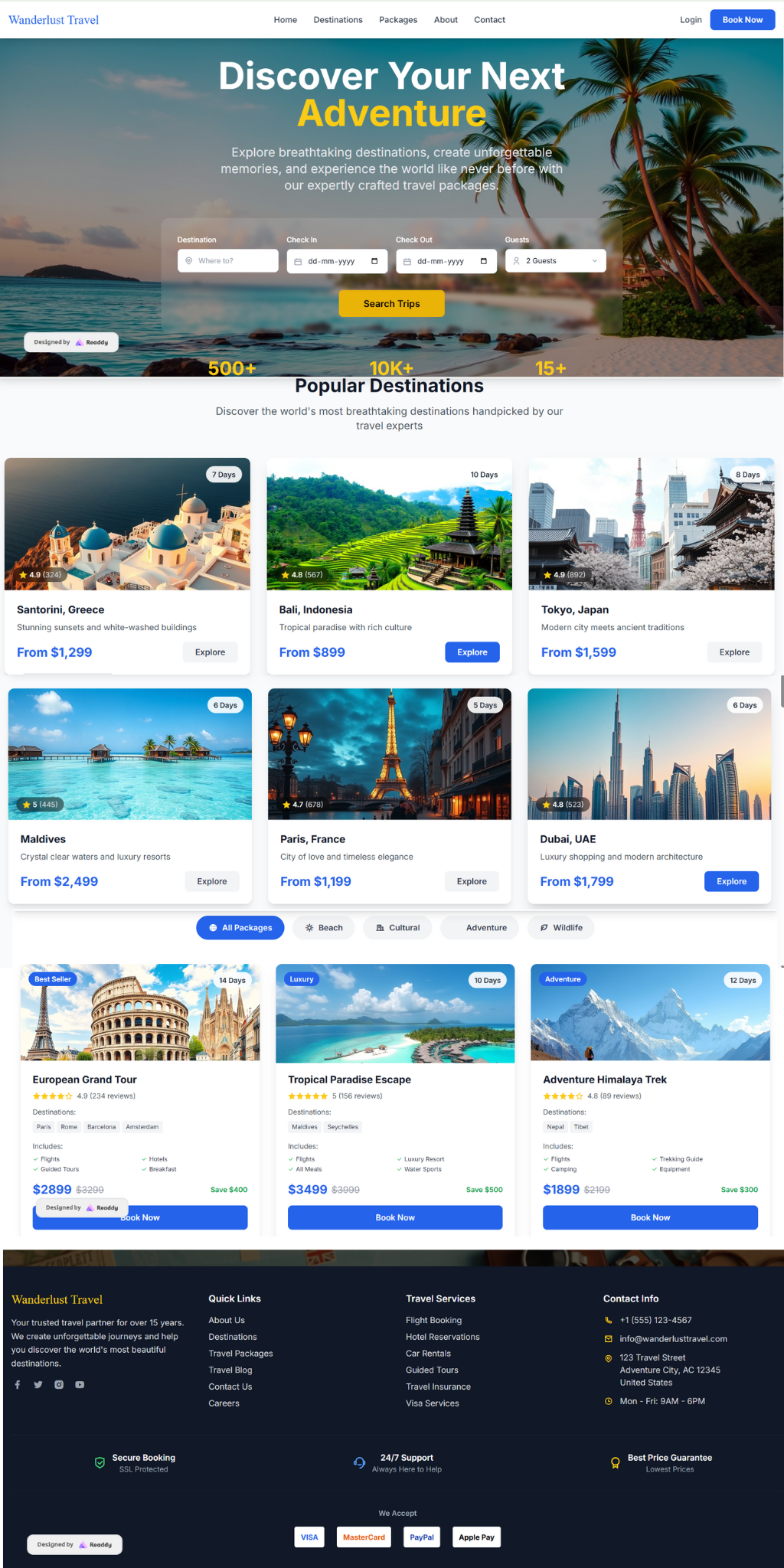Open the Santorini, Greece destination photo
784x1568 pixels.
(127, 524)
